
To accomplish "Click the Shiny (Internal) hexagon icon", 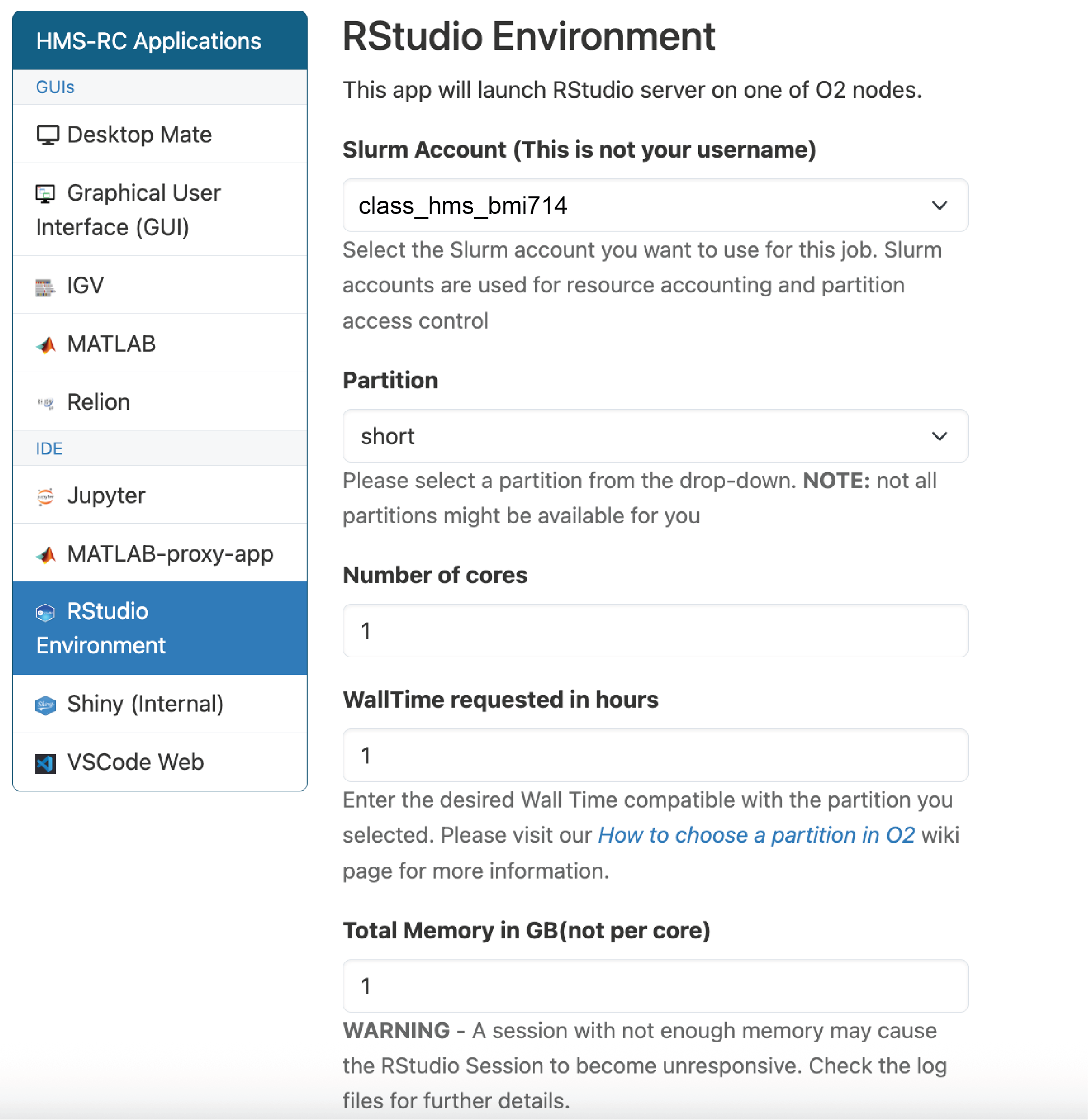I will tap(45, 705).
